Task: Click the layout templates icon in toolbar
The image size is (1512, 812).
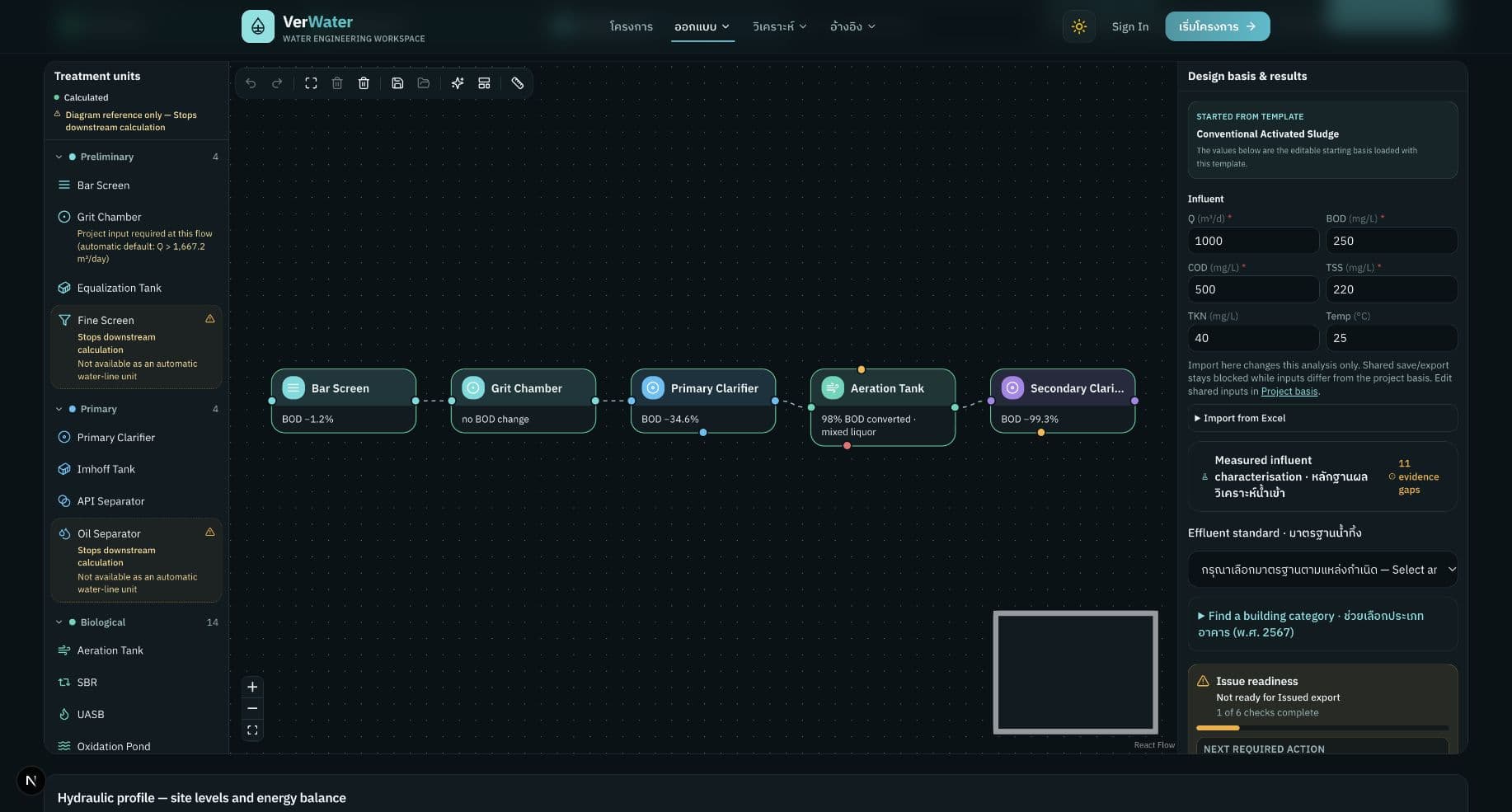Action: coord(484,83)
